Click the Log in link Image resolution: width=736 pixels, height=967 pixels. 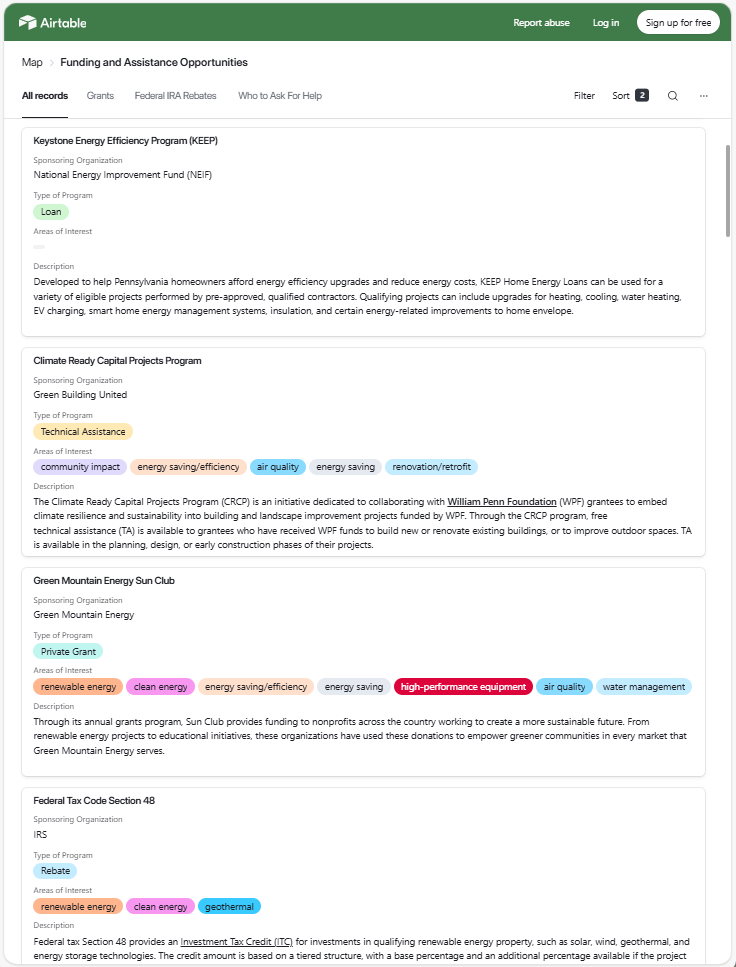coord(606,22)
